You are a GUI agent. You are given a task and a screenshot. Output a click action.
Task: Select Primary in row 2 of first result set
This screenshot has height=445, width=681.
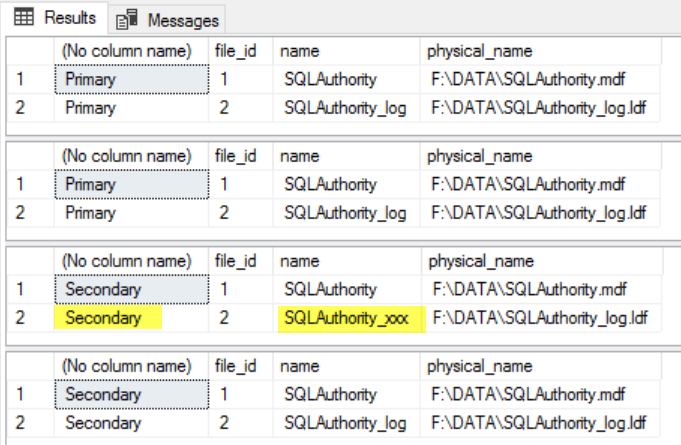point(131,108)
